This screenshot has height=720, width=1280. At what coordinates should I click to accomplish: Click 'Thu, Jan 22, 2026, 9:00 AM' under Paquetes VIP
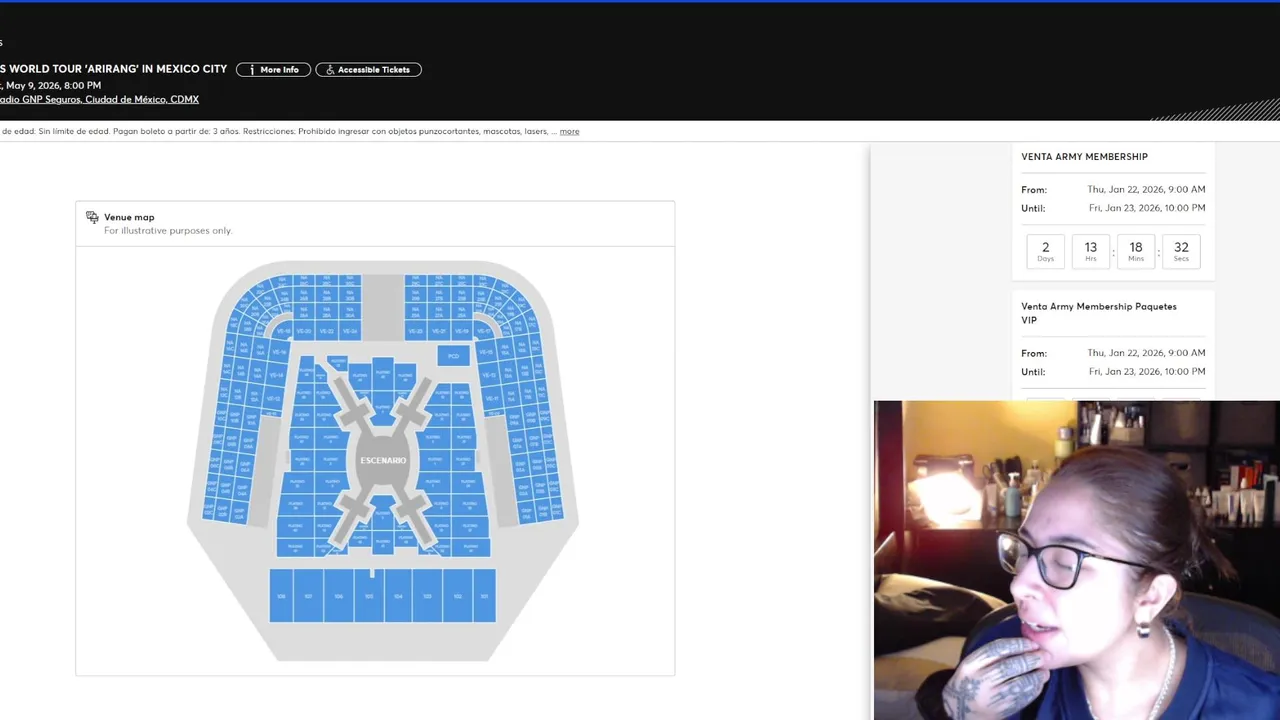(1146, 353)
